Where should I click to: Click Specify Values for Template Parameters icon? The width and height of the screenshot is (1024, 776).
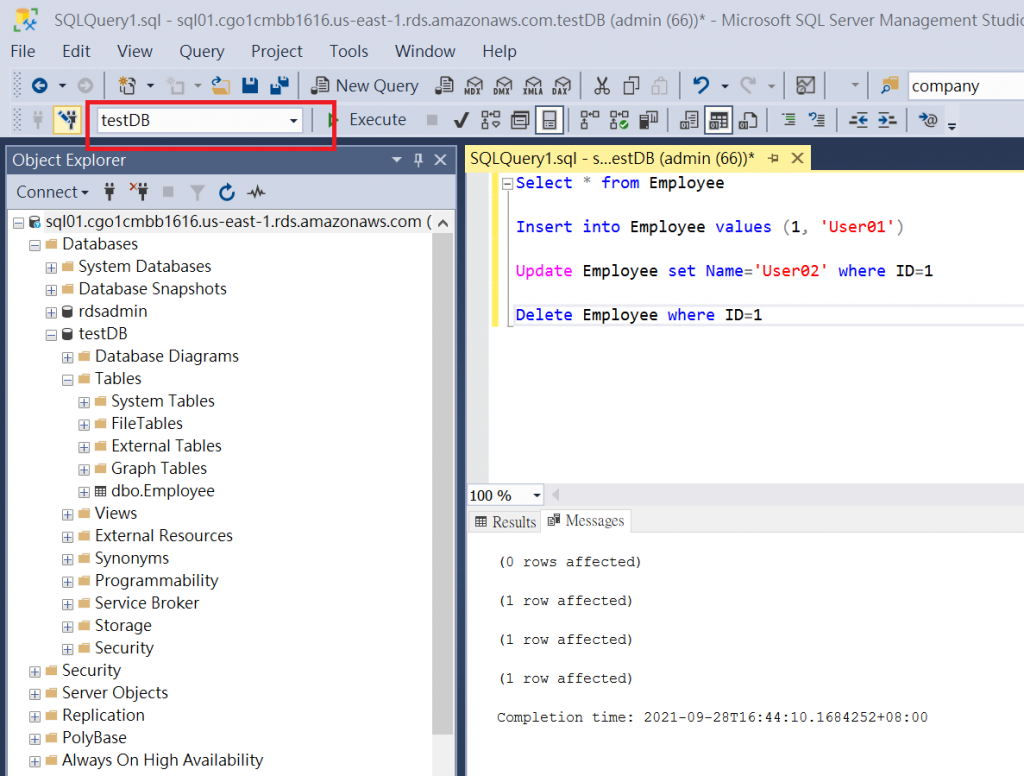click(x=928, y=120)
